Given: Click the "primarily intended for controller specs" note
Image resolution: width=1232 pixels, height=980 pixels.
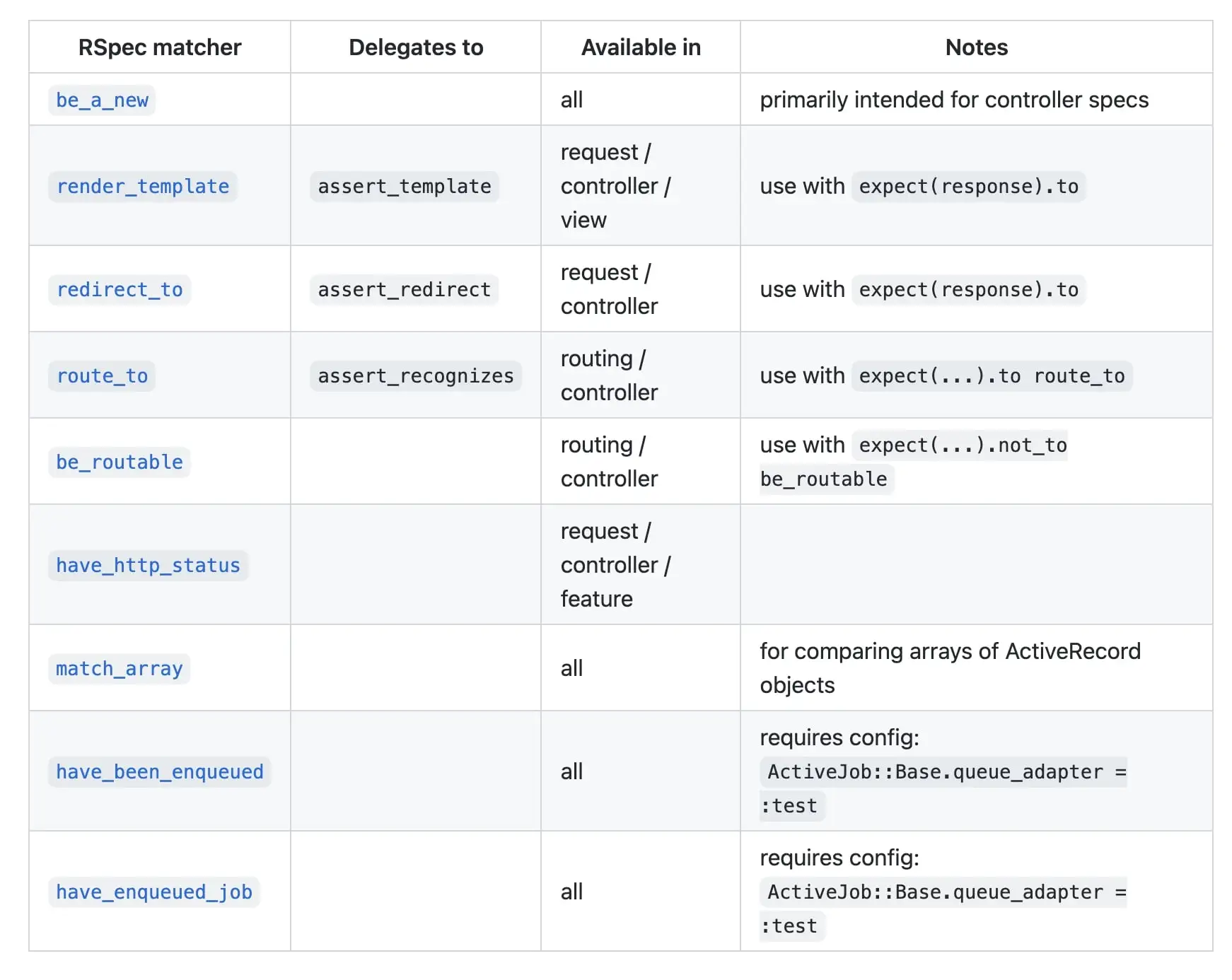Looking at the screenshot, I should 954,100.
